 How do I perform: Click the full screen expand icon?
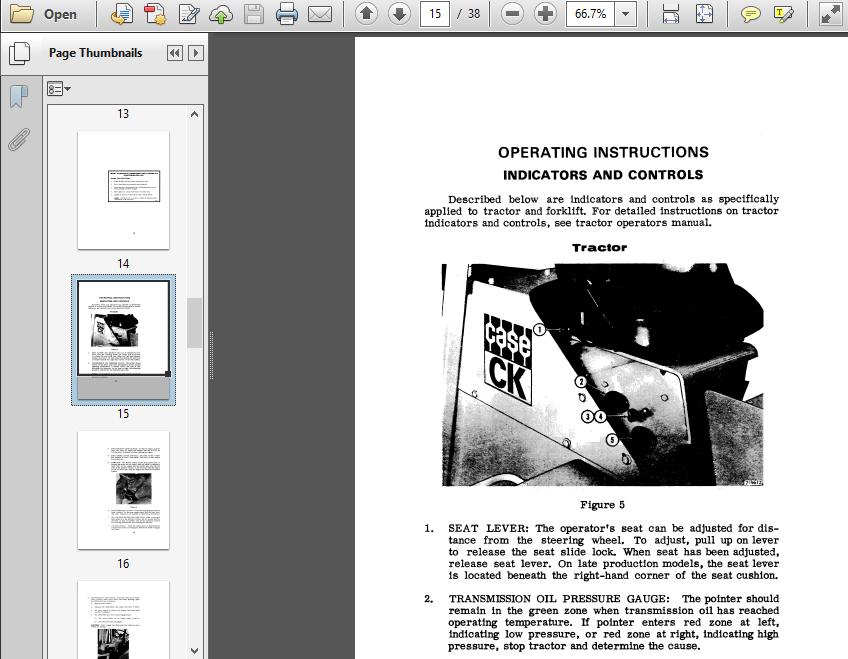830,14
